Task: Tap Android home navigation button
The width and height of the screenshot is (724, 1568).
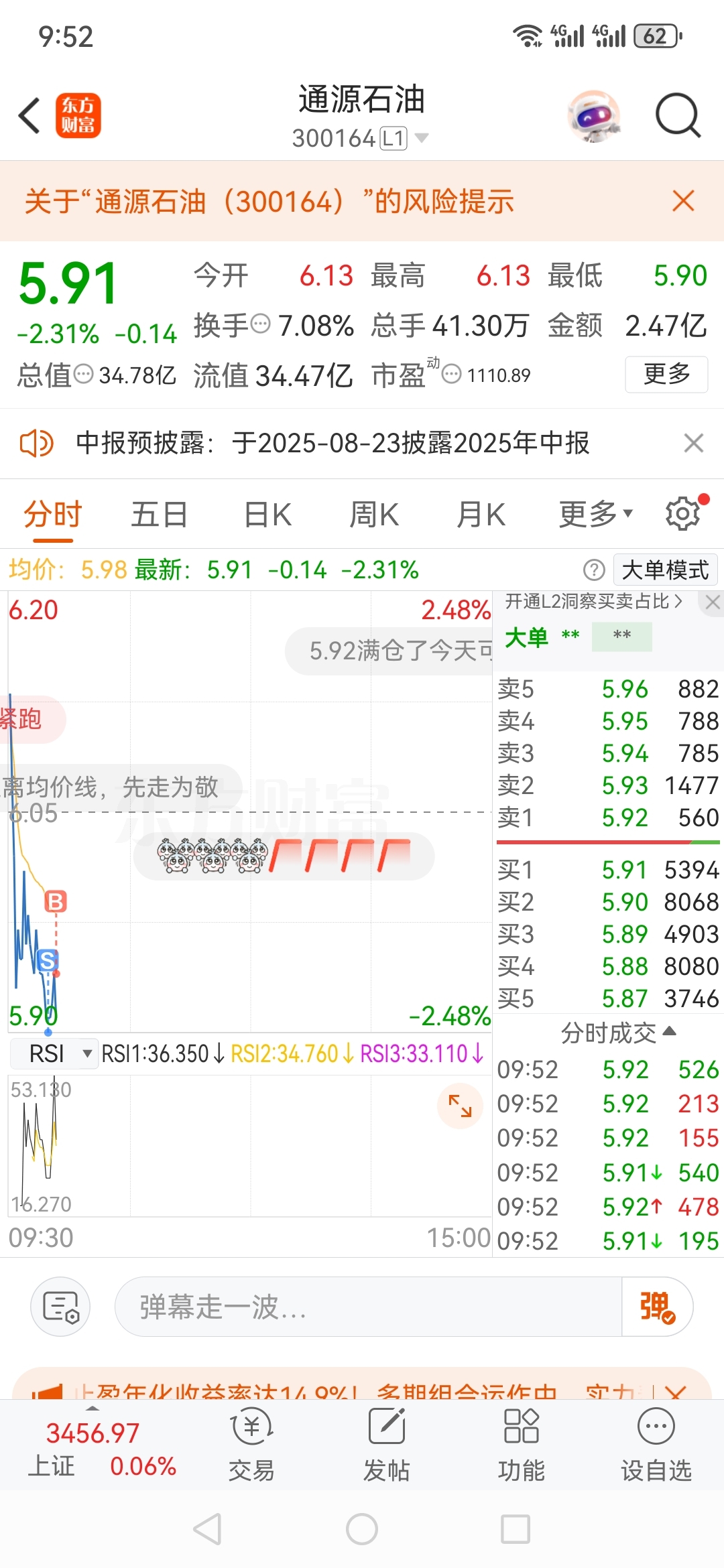Action: pyautogui.click(x=362, y=1529)
